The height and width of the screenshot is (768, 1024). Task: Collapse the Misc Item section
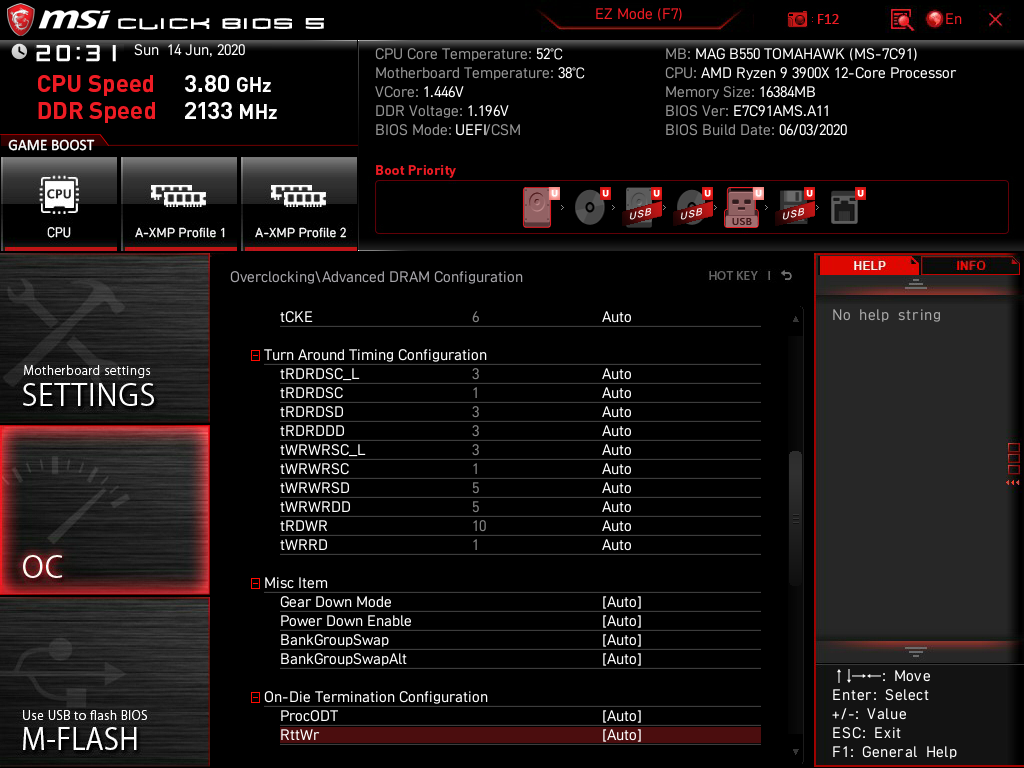[255, 583]
